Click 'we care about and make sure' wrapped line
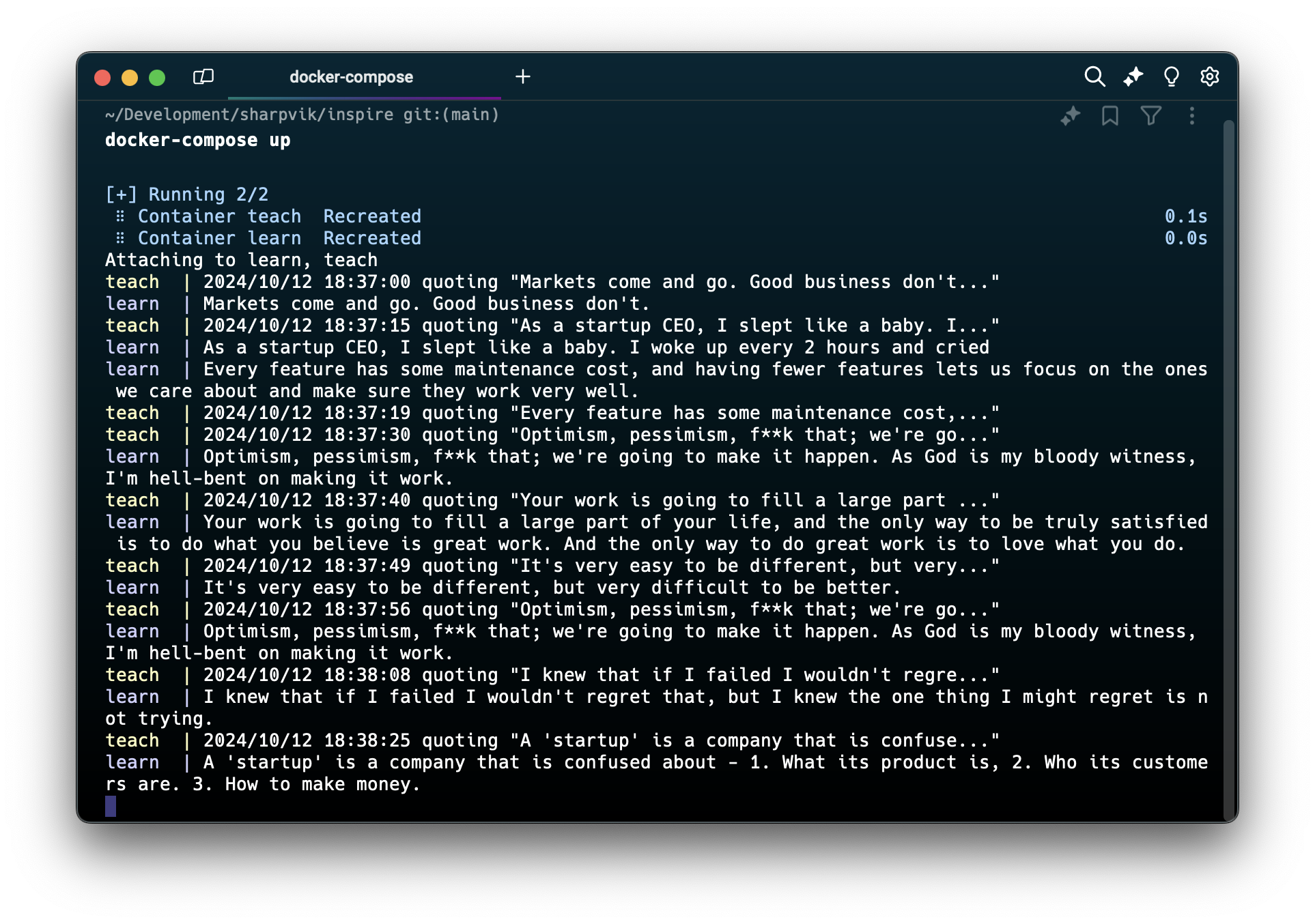 point(378,391)
